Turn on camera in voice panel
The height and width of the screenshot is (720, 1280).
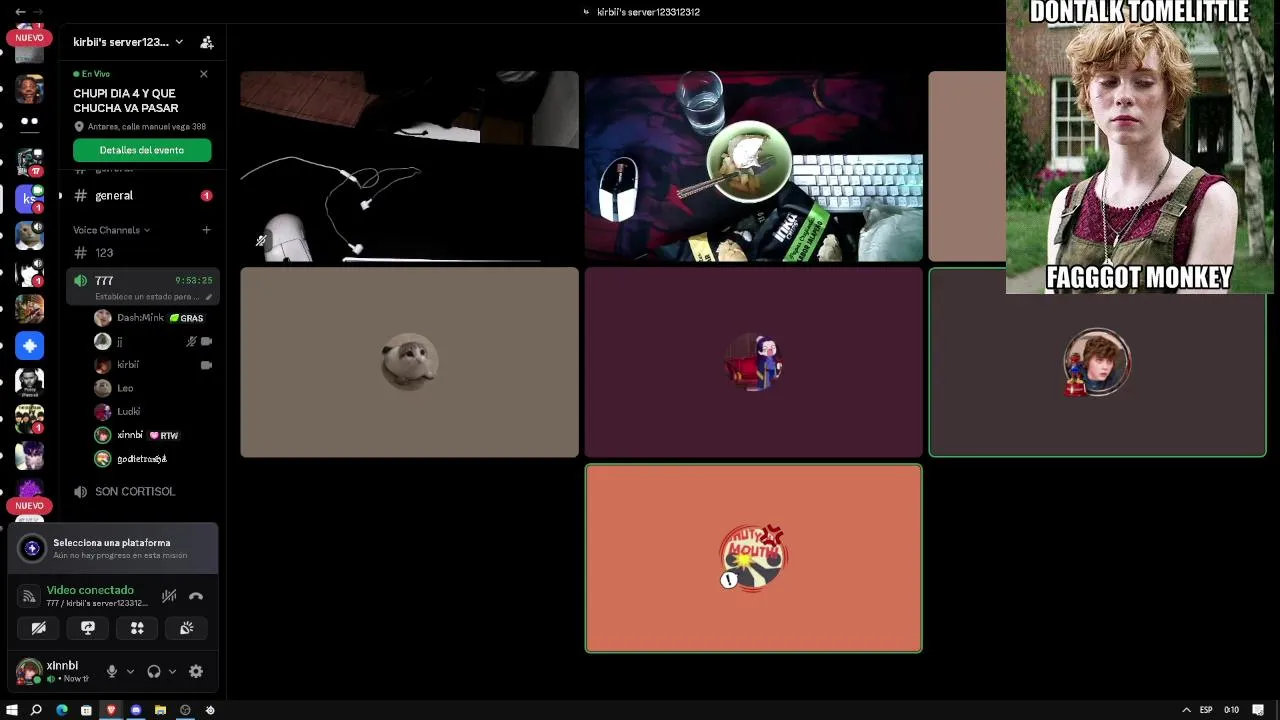(x=38, y=628)
